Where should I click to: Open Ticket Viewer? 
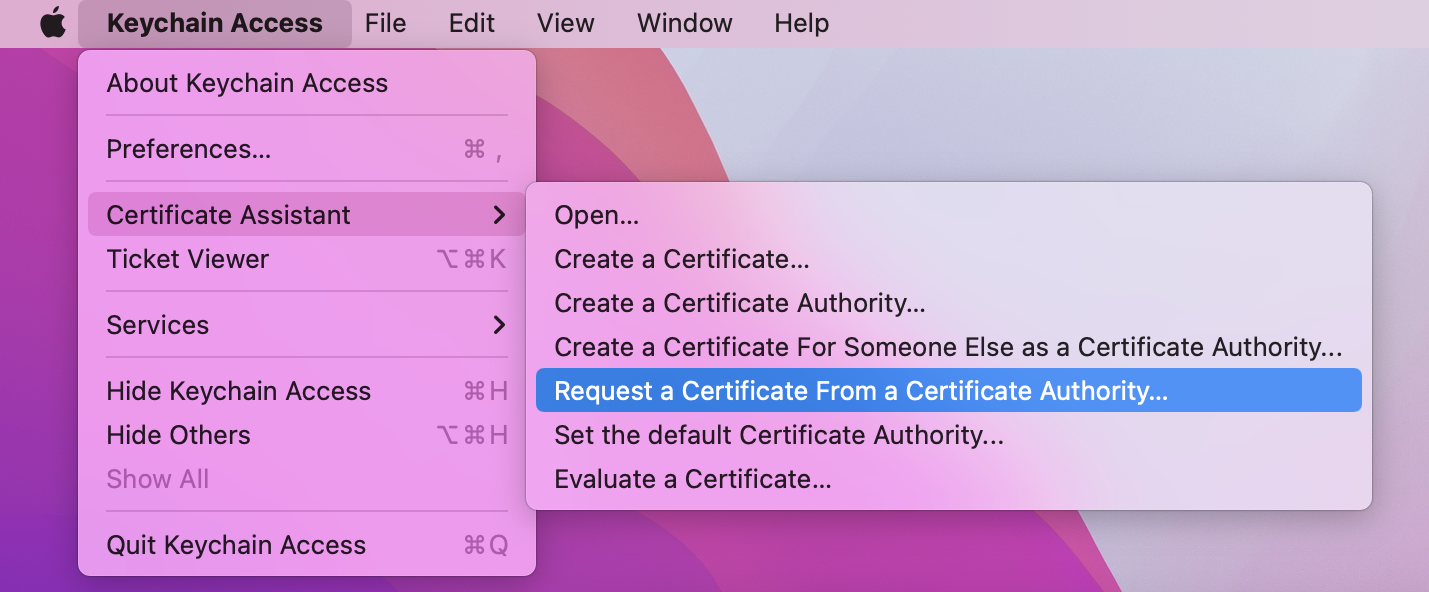coord(187,259)
